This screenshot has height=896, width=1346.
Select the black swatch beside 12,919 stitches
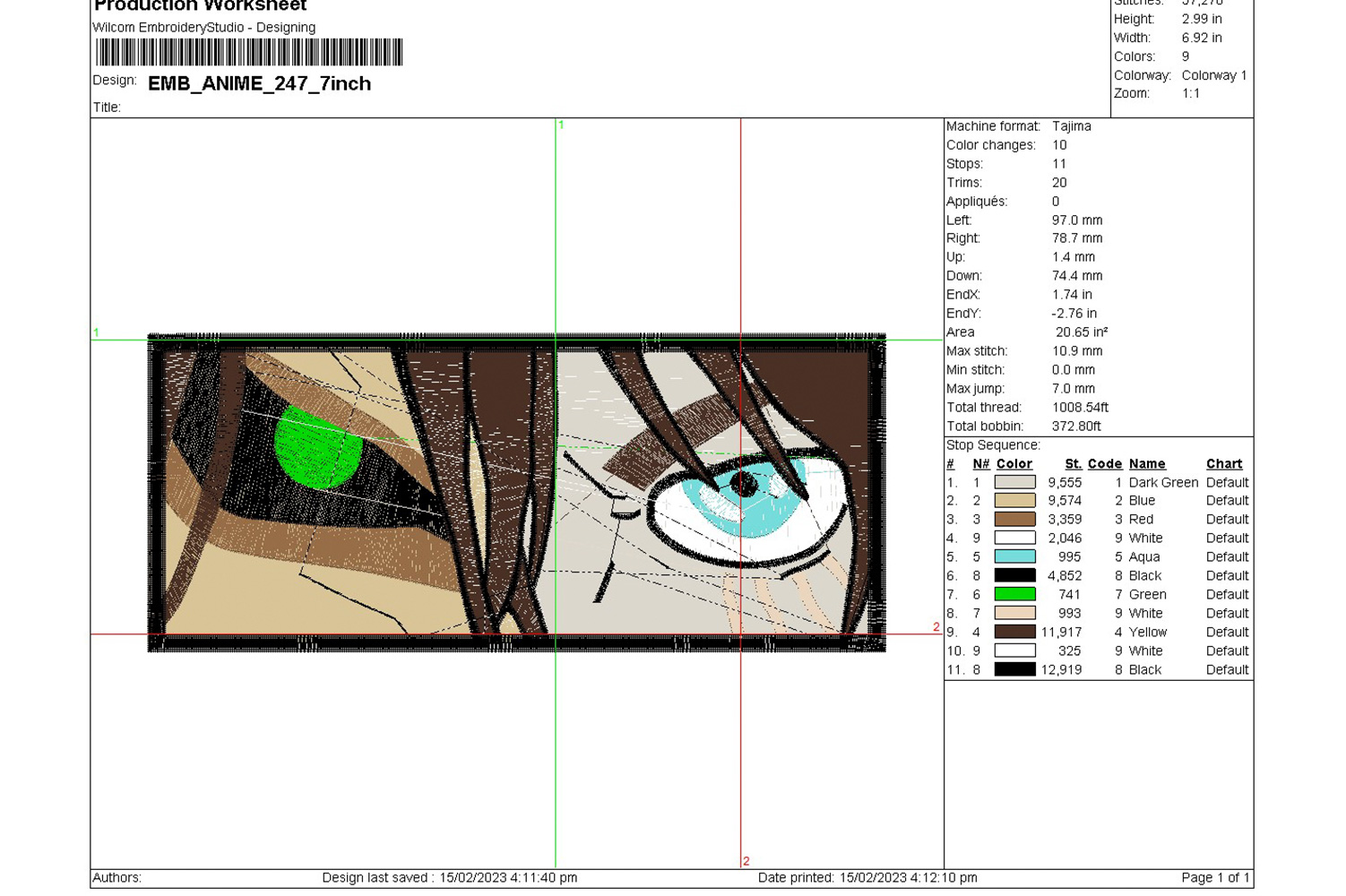click(x=1014, y=669)
